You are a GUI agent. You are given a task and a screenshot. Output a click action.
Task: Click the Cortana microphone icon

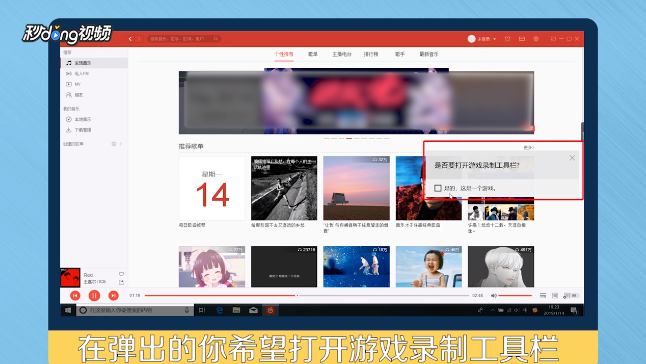pyautogui.click(x=187, y=310)
